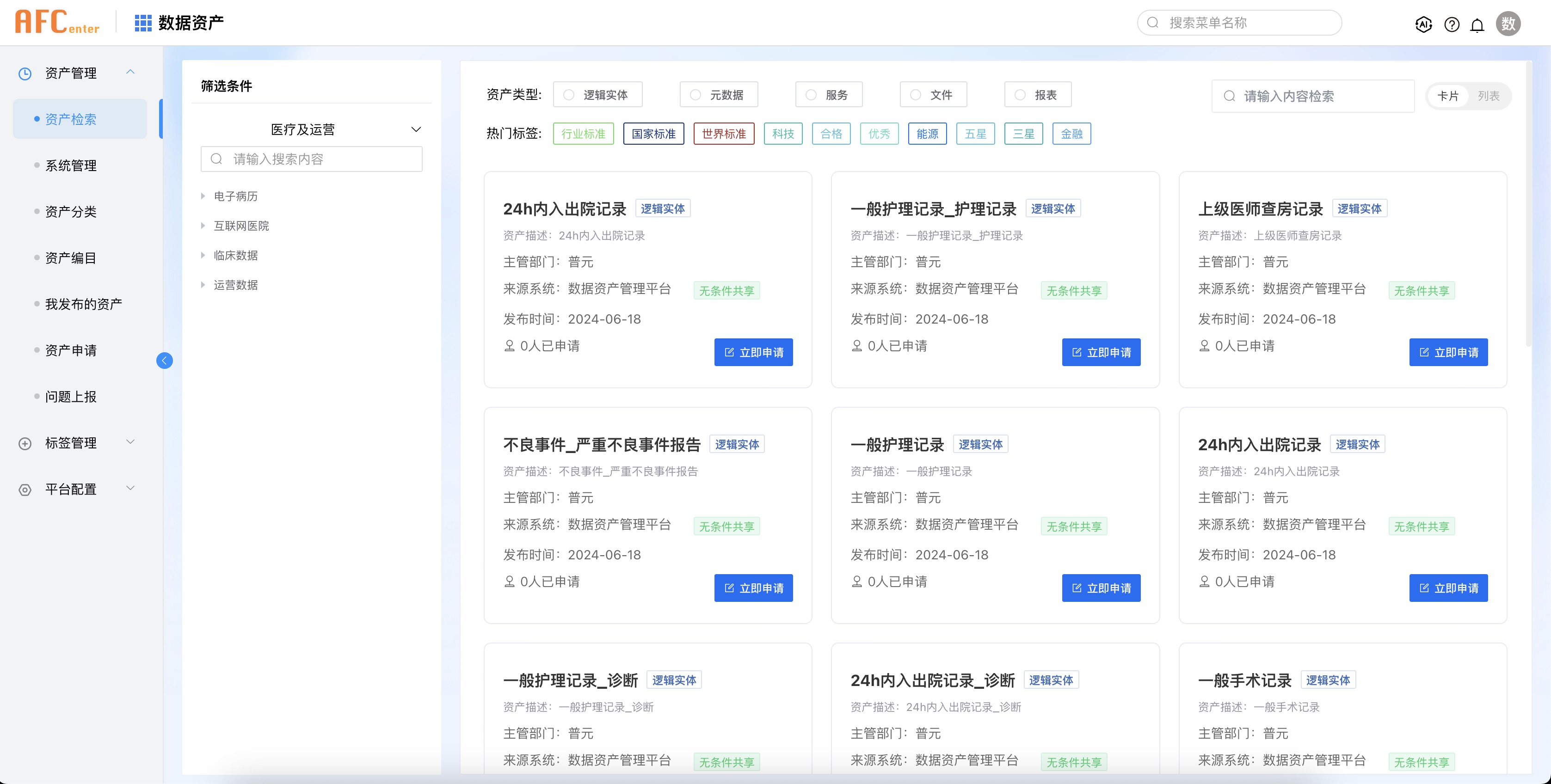The width and height of the screenshot is (1551, 784).
Task: Apply for the first 24h内入出院记录 card
Action: tap(753, 353)
